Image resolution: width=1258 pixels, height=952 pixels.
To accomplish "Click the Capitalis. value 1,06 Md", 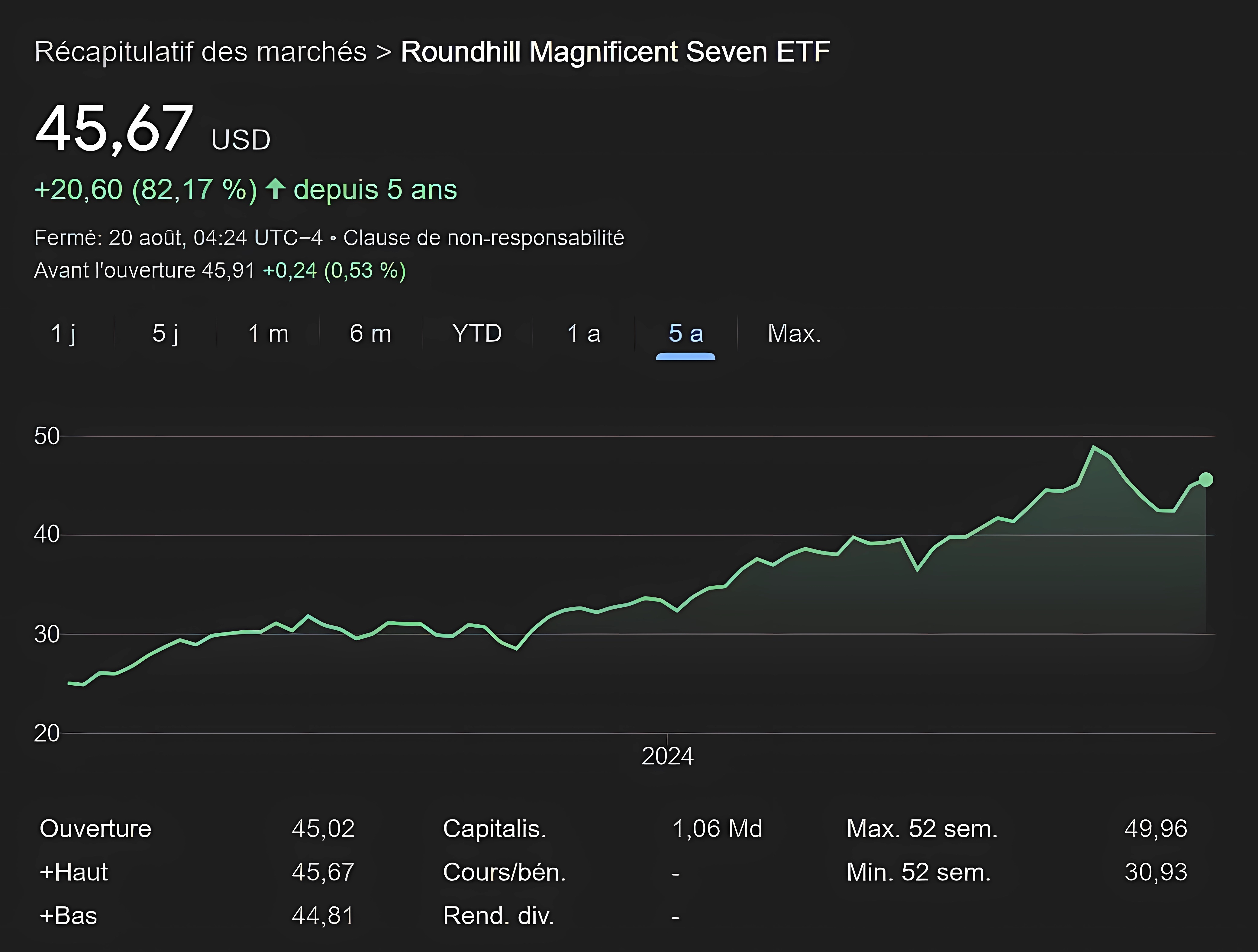I will pos(718,829).
